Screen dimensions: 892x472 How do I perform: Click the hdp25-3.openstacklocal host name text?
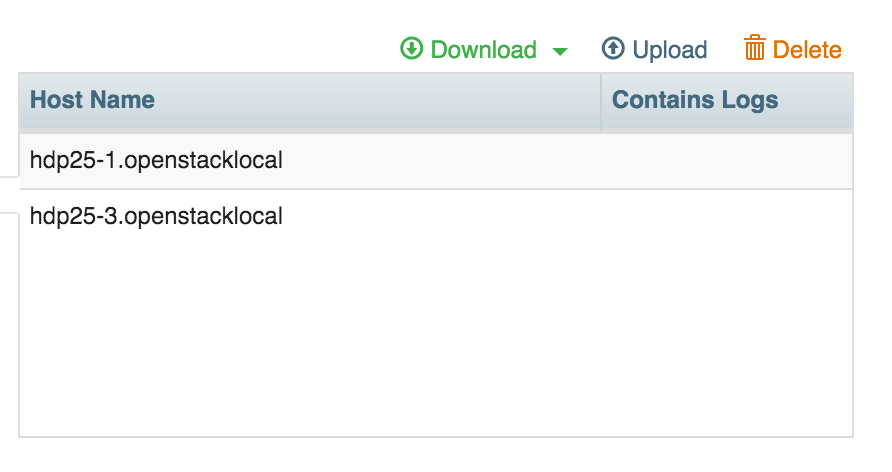[156, 216]
